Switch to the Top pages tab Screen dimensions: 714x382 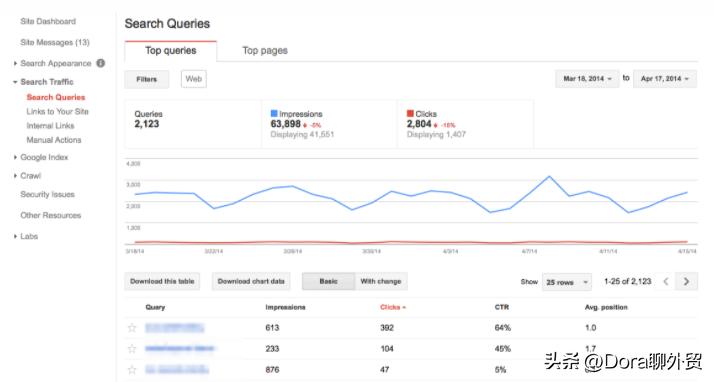coord(265,51)
